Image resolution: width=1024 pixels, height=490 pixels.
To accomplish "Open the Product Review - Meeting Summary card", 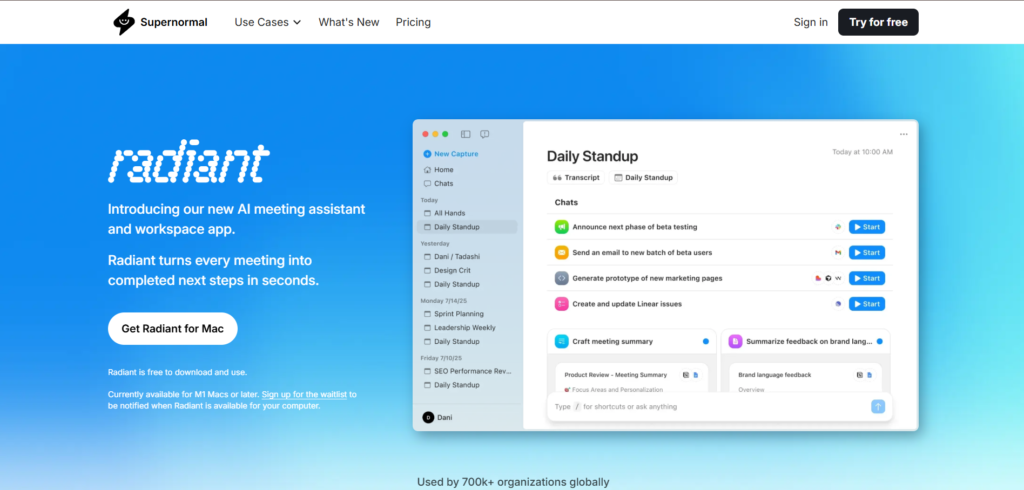I will (632, 379).
